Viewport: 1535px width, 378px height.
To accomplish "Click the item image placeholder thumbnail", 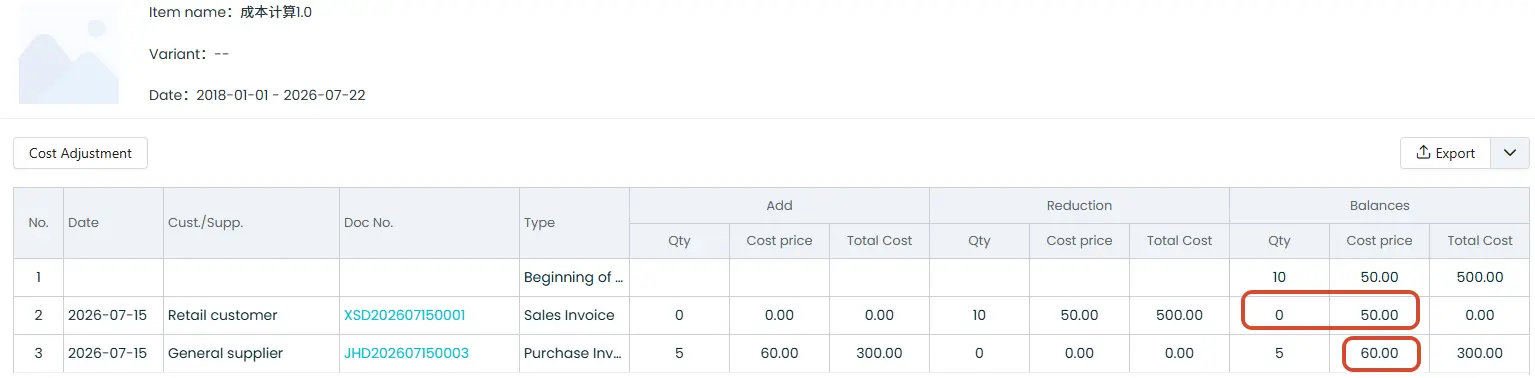I will tap(69, 54).
